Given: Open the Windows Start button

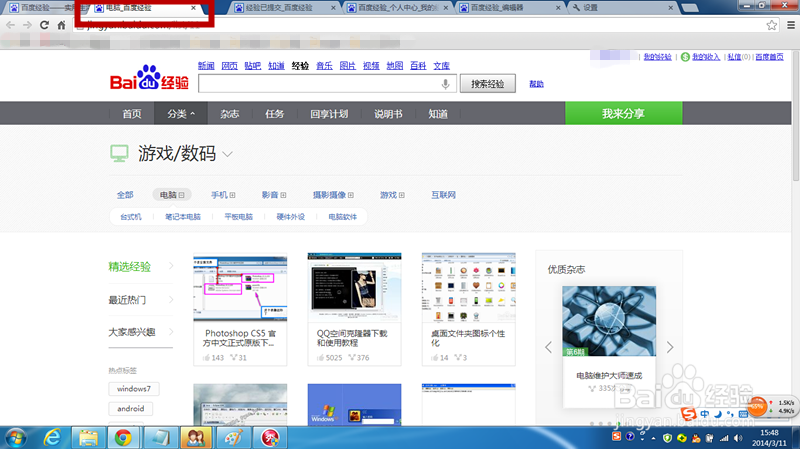Looking at the screenshot, I should click(16, 438).
